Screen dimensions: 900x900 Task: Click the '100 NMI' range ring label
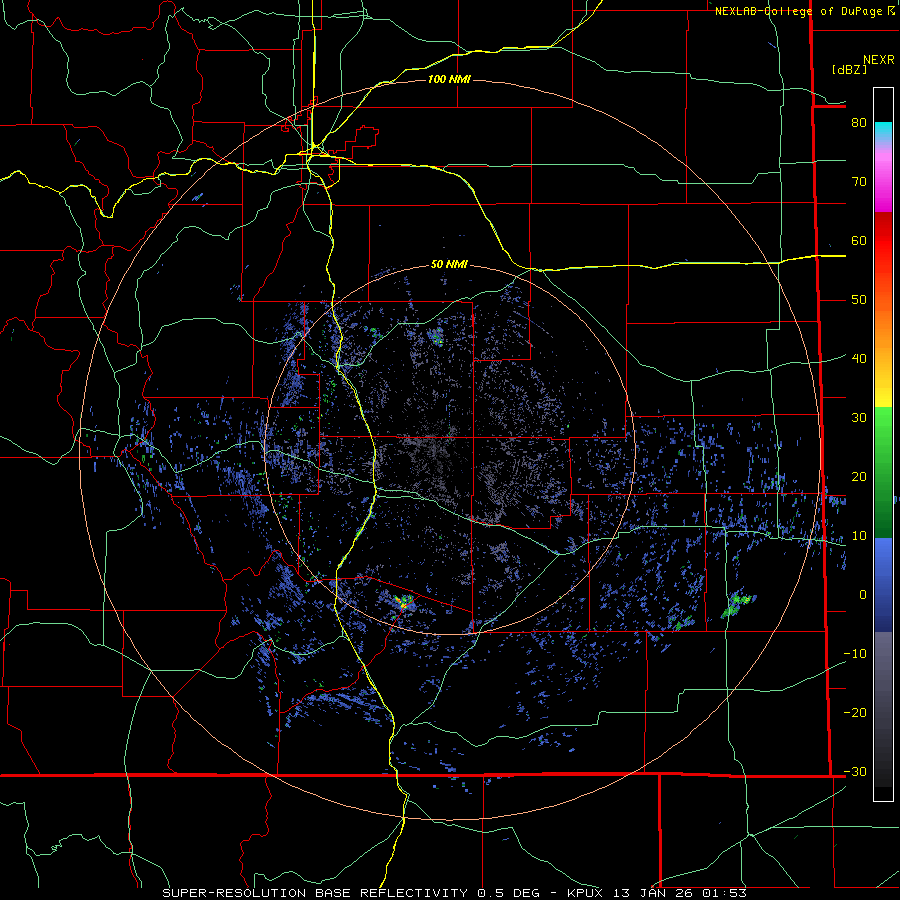coord(449,79)
